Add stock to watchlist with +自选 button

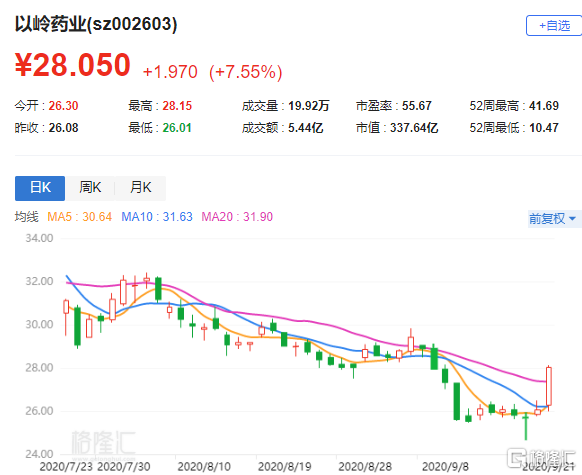click(x=554, y=26)
